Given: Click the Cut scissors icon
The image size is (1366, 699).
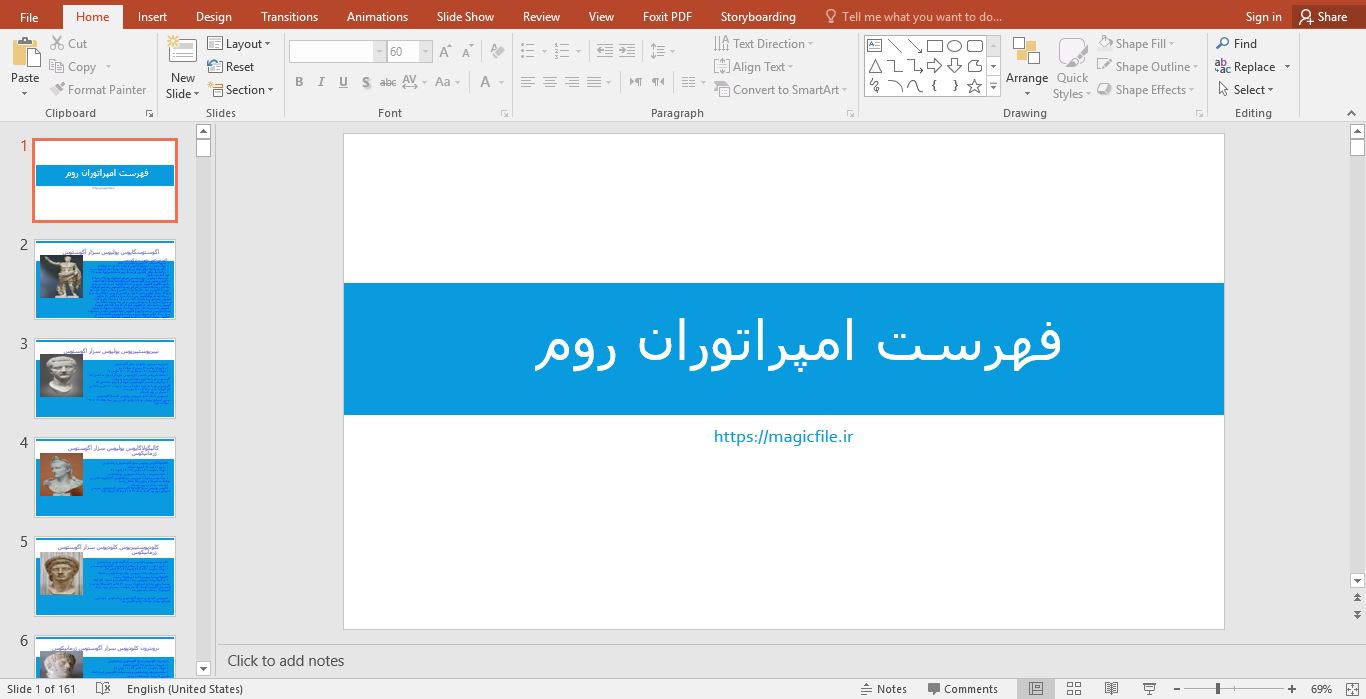Looking at the screenshot, I should [x=57, y=44].
